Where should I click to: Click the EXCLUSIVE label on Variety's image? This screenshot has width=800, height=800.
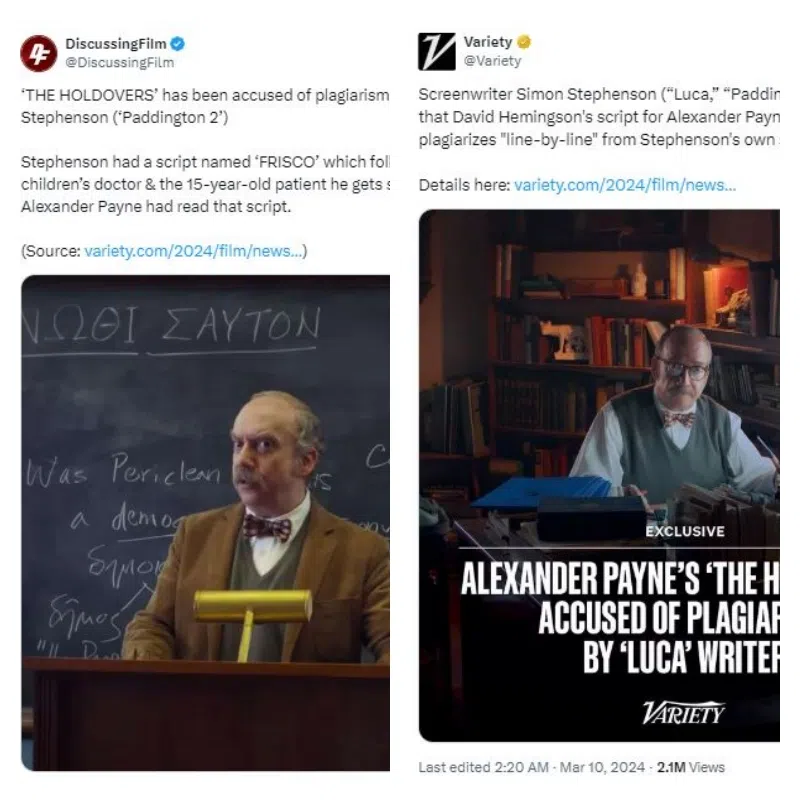(x=685, y=532)
